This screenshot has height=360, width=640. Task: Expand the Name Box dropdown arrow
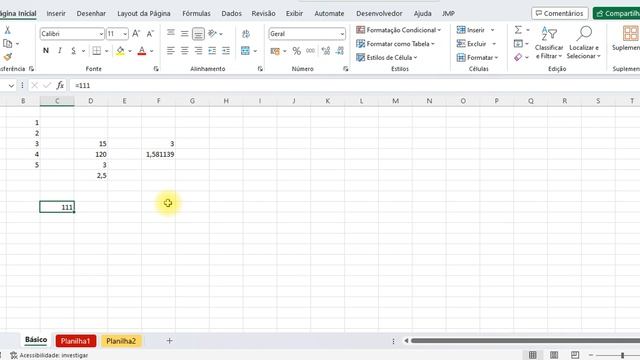pos(11,85)
